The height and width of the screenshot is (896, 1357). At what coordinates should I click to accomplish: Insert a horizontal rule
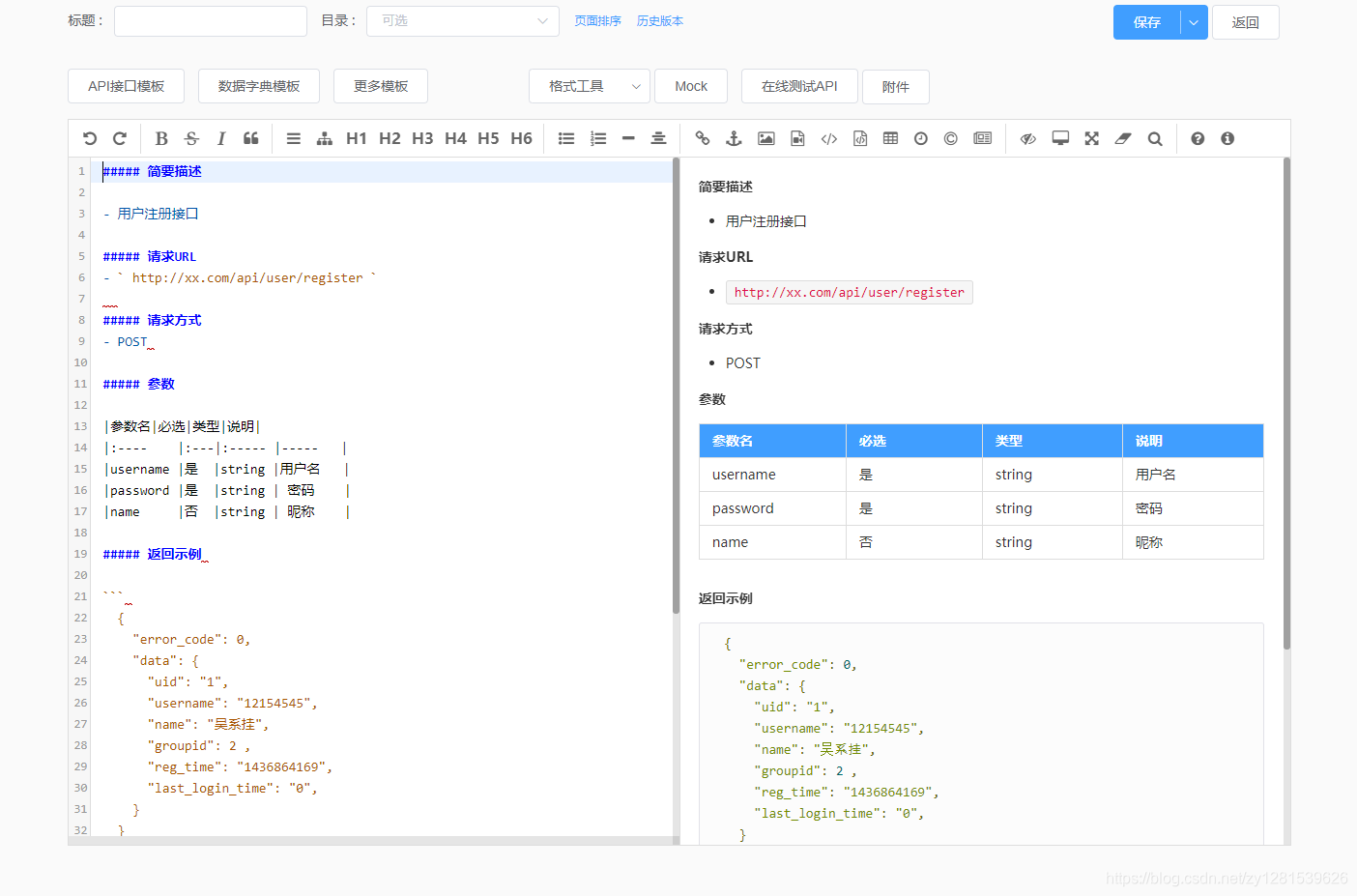pyautogui.click(x=628, y=138)
